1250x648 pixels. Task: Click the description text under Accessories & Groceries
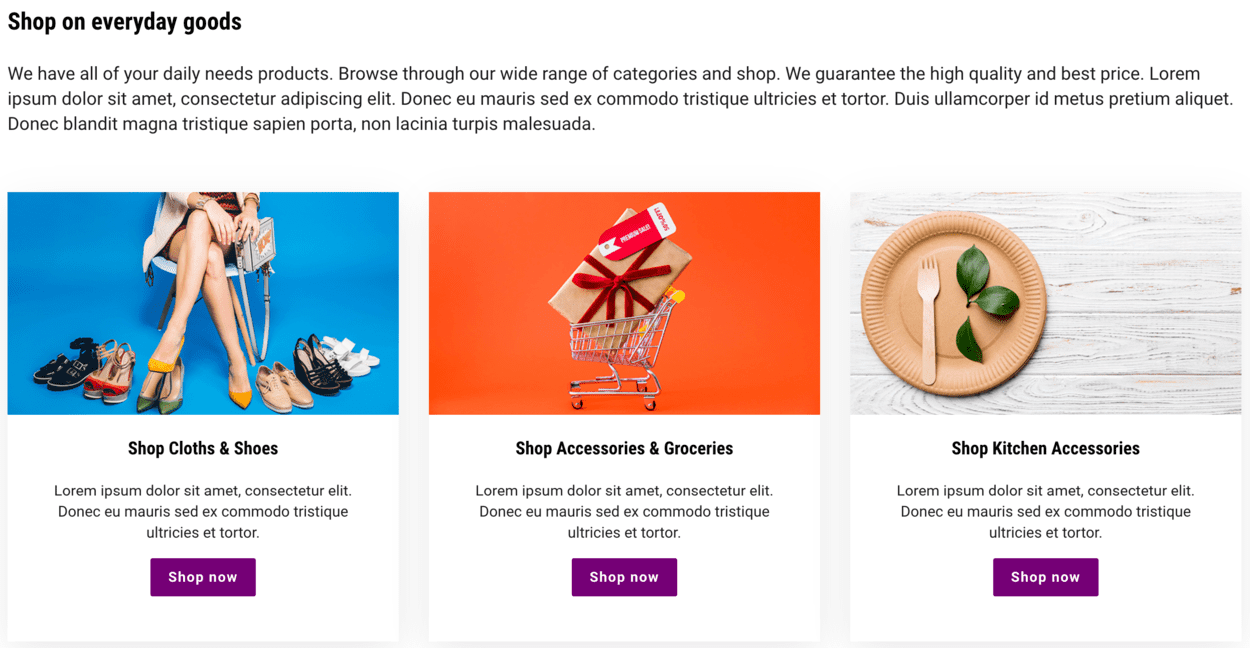point(624,512)
